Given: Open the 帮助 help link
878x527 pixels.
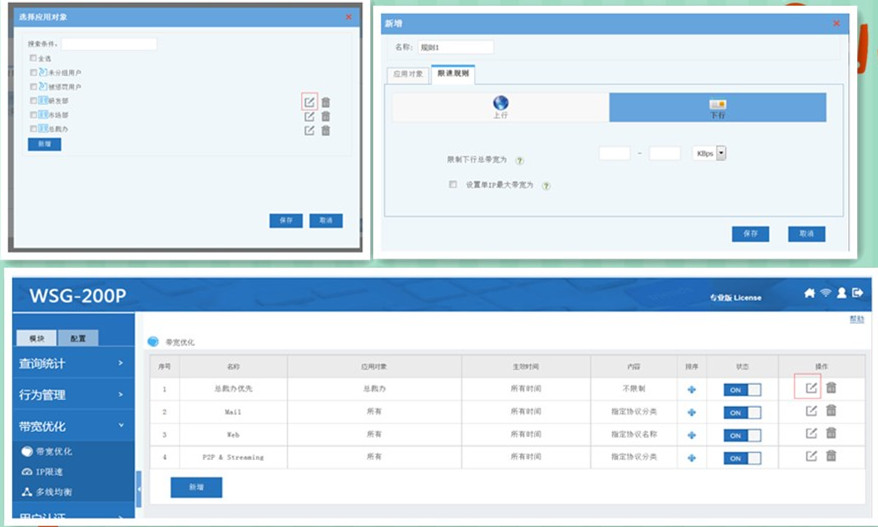Looking at the screenshot, I should pos(856,319).
